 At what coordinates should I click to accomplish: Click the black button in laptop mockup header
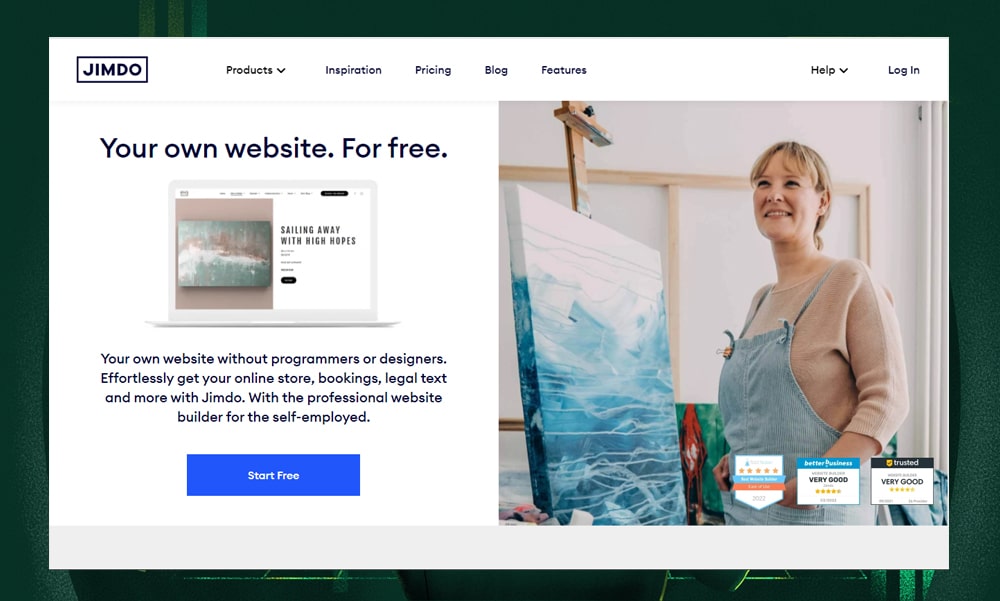[334, 193]
